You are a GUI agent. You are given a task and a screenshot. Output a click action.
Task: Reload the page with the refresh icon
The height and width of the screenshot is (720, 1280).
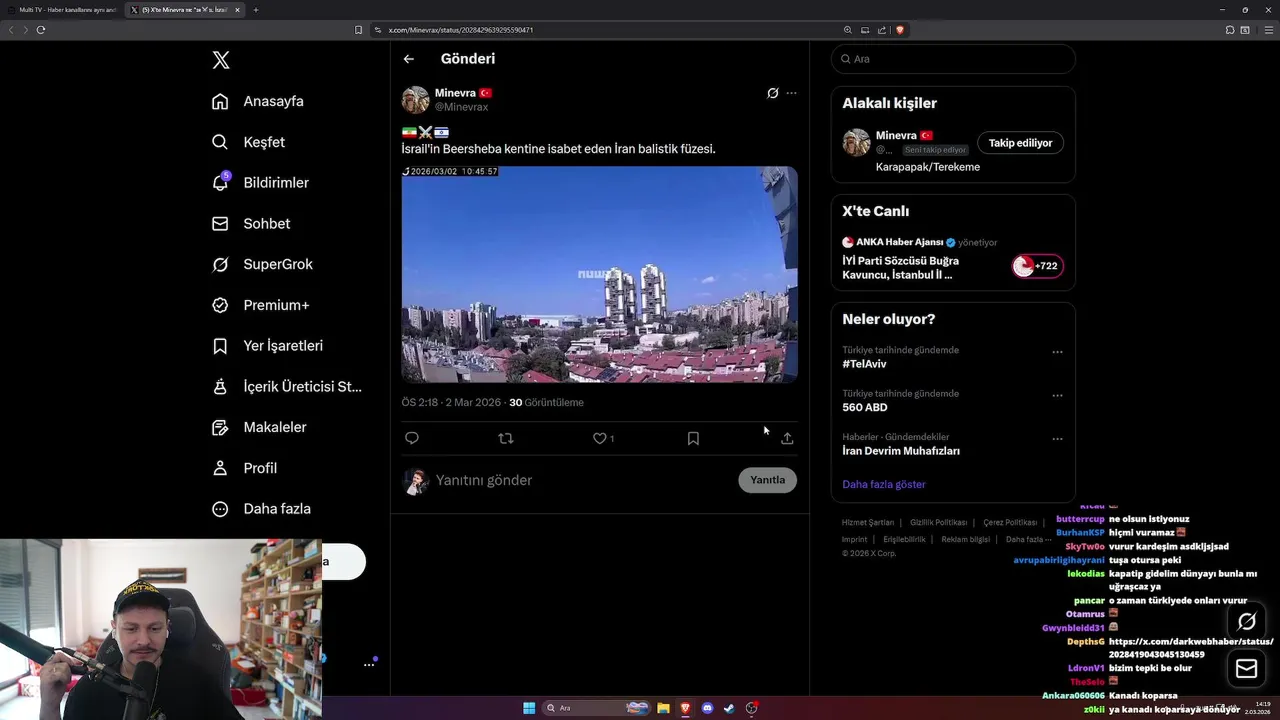click(41, 30)
